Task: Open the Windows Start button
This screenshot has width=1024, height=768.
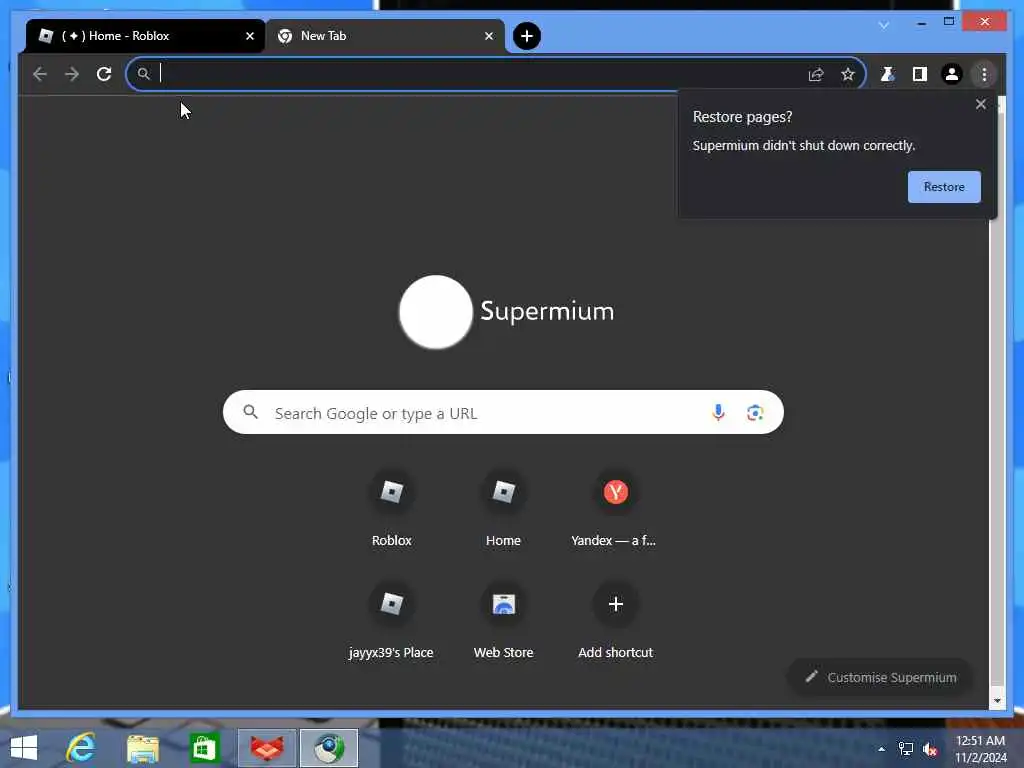Action: pyautogui.click(x=24, y=748)
